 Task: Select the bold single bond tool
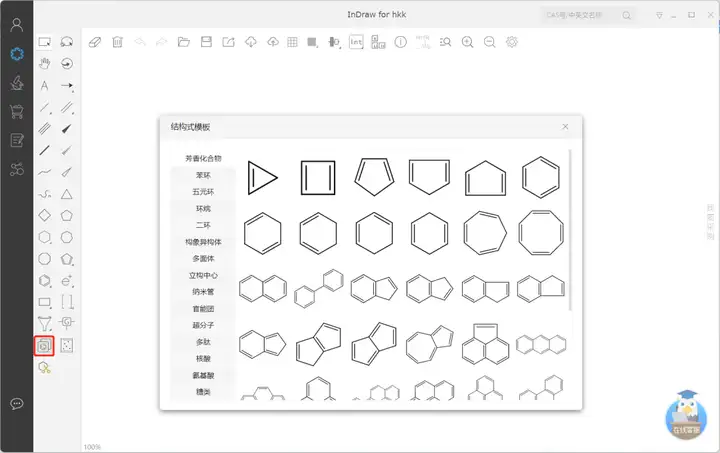[x=45, y=151]
